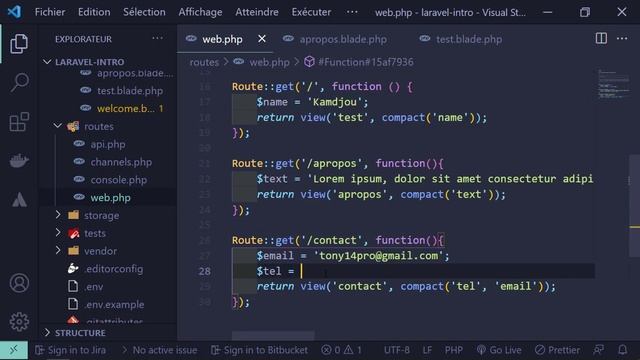Place cursor on line 28 number

point(204,271)
